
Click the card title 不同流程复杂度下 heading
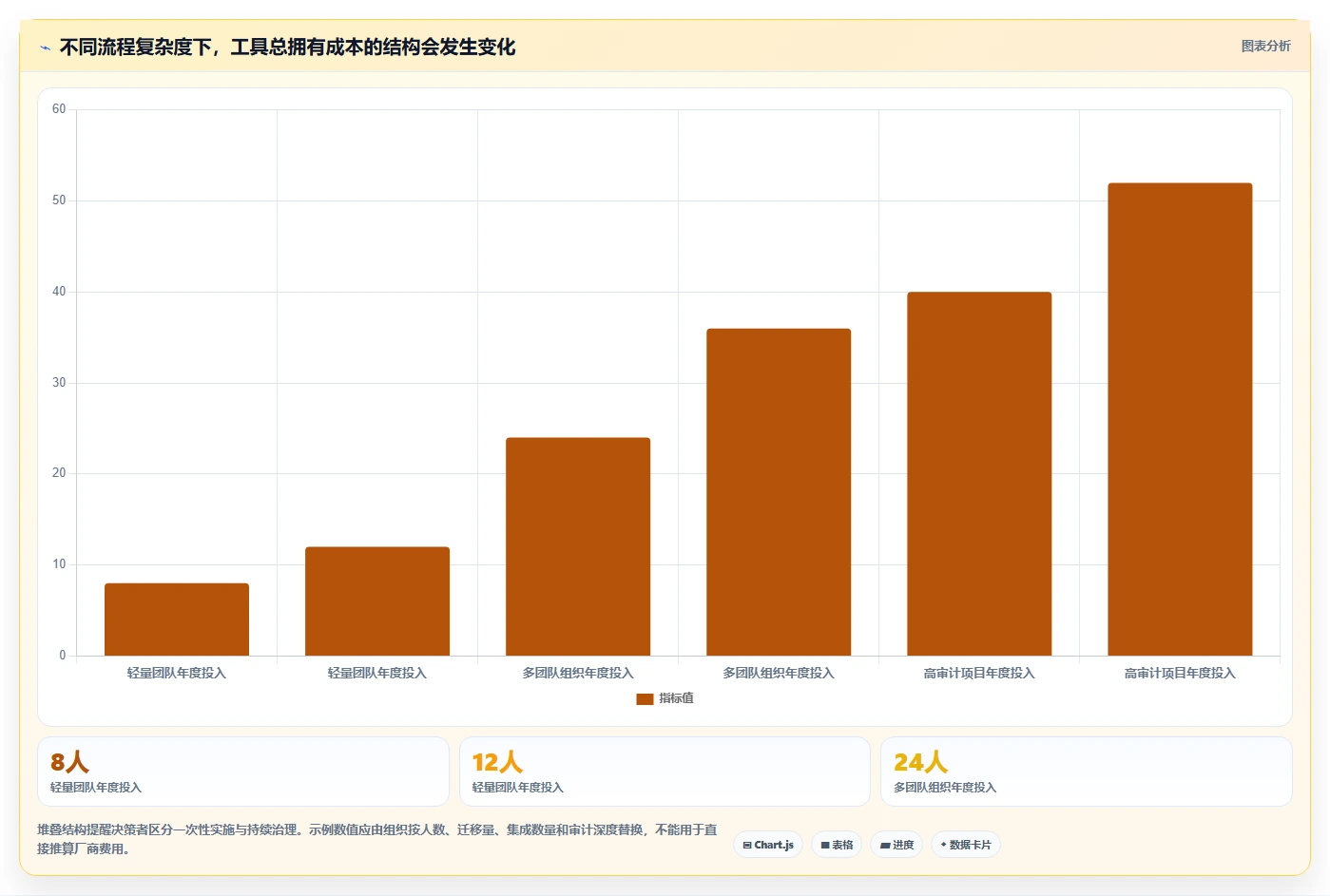[x=287, y=48]
